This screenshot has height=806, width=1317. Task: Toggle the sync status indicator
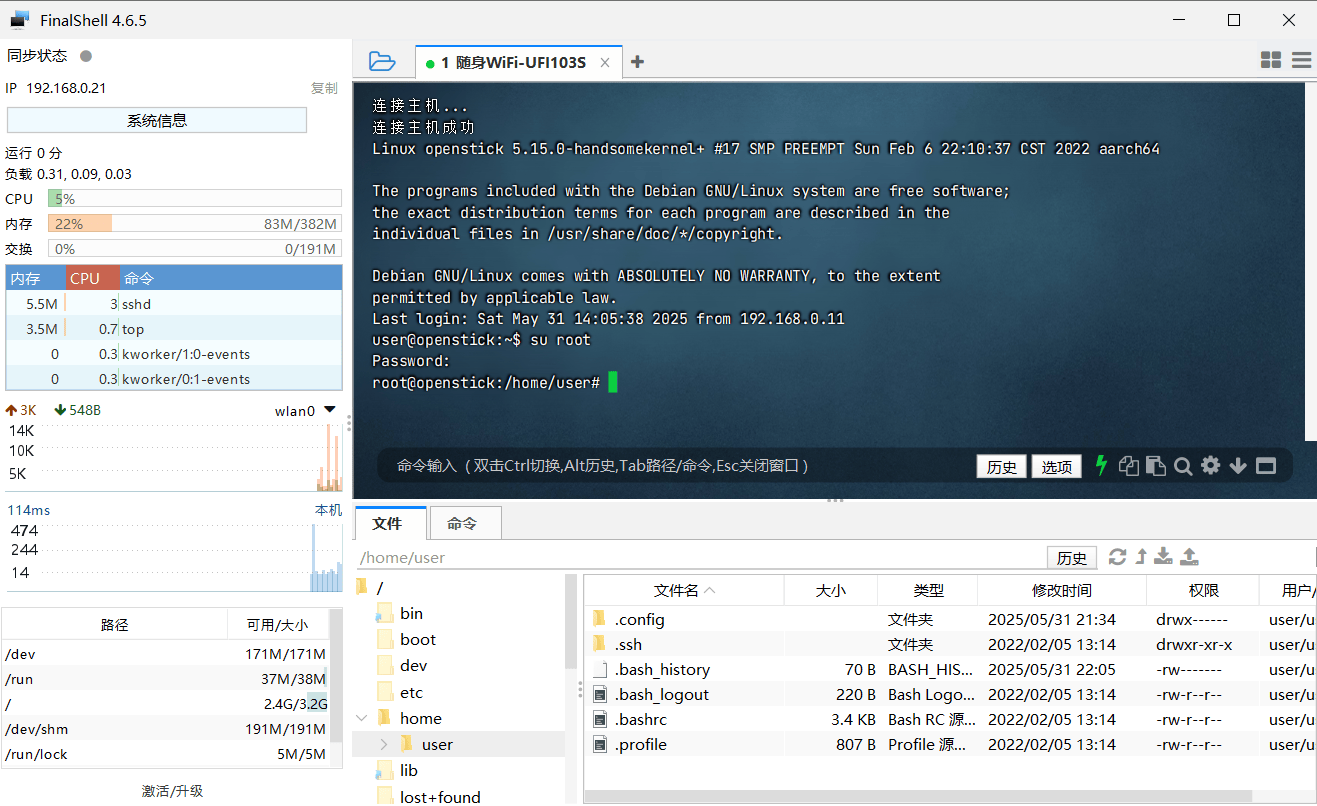(86, 56)
